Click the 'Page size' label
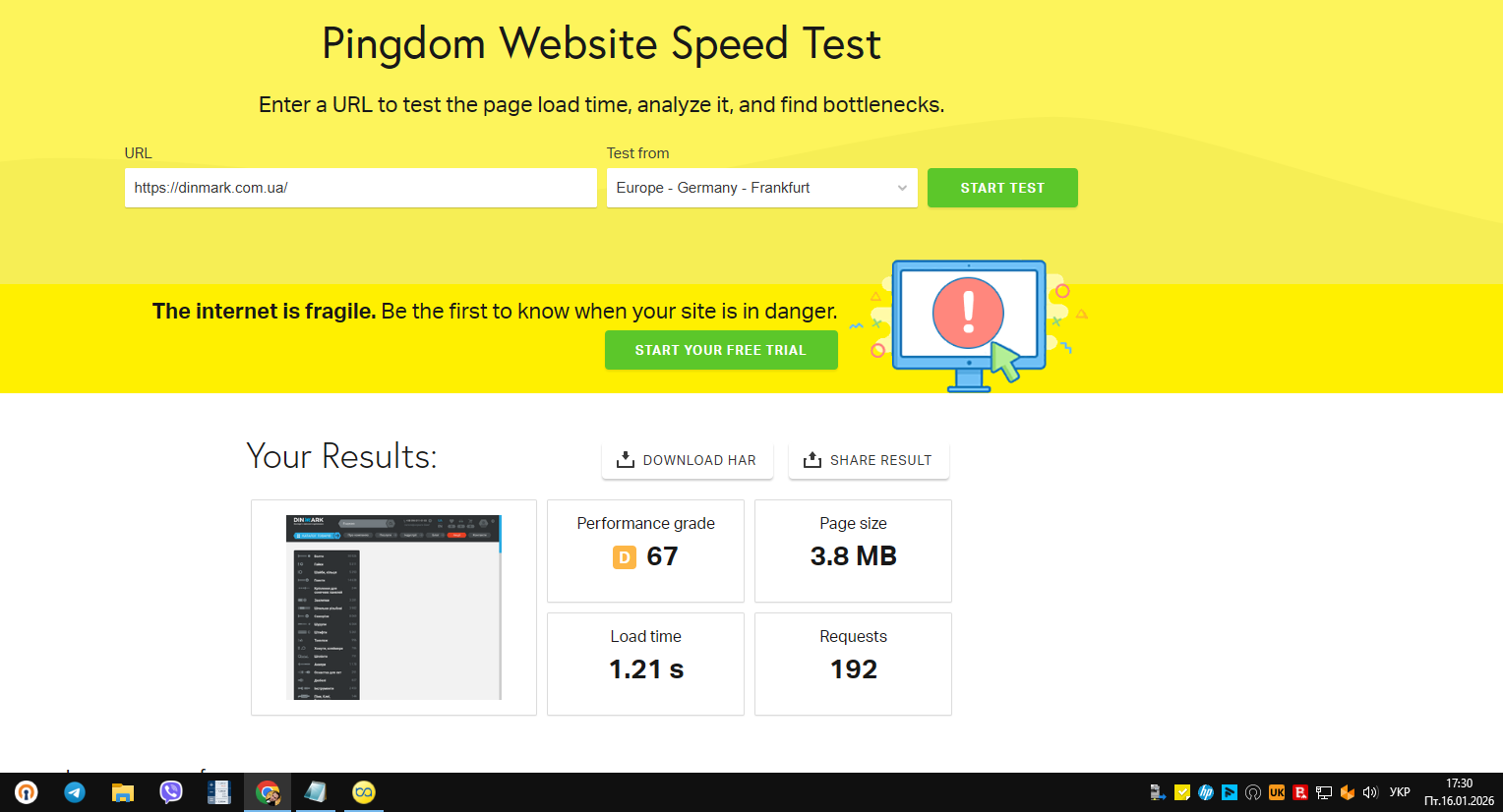 tap(854, 524)
